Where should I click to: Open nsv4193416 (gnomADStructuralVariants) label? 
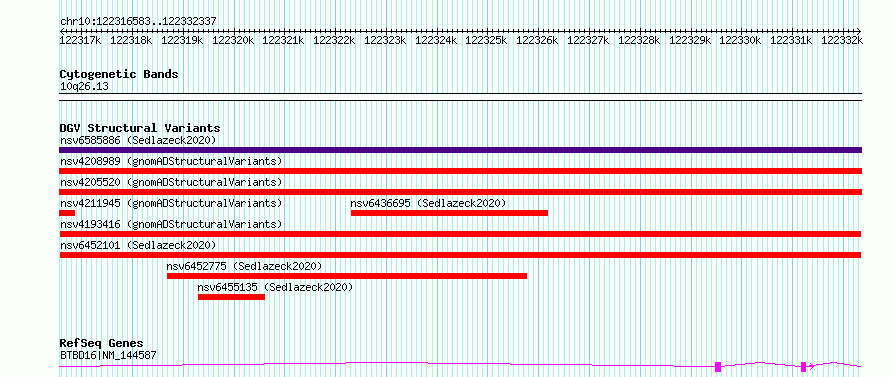coord(171,224)
